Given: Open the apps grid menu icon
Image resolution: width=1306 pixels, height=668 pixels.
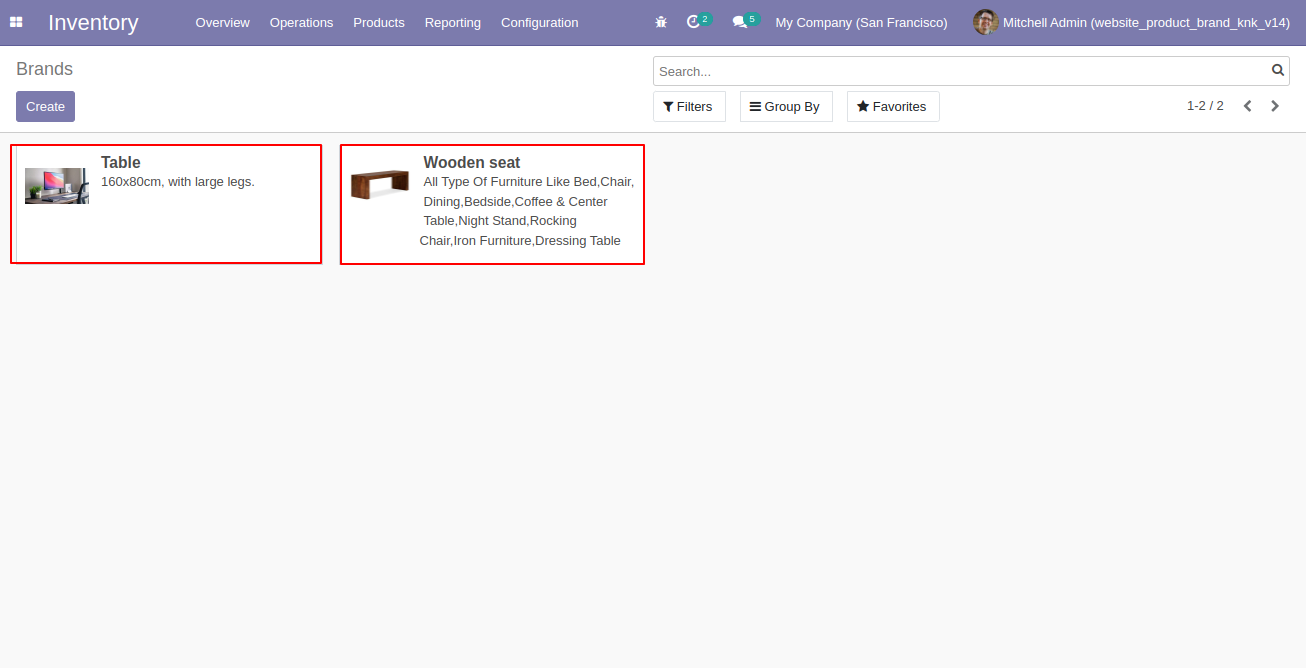Looking at the screenshot, I should click(16, 22).
